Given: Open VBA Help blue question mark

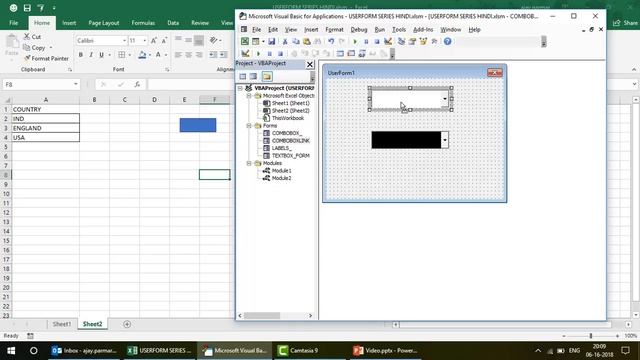Looking at the screenshot, I should click(x=447, y=41).
